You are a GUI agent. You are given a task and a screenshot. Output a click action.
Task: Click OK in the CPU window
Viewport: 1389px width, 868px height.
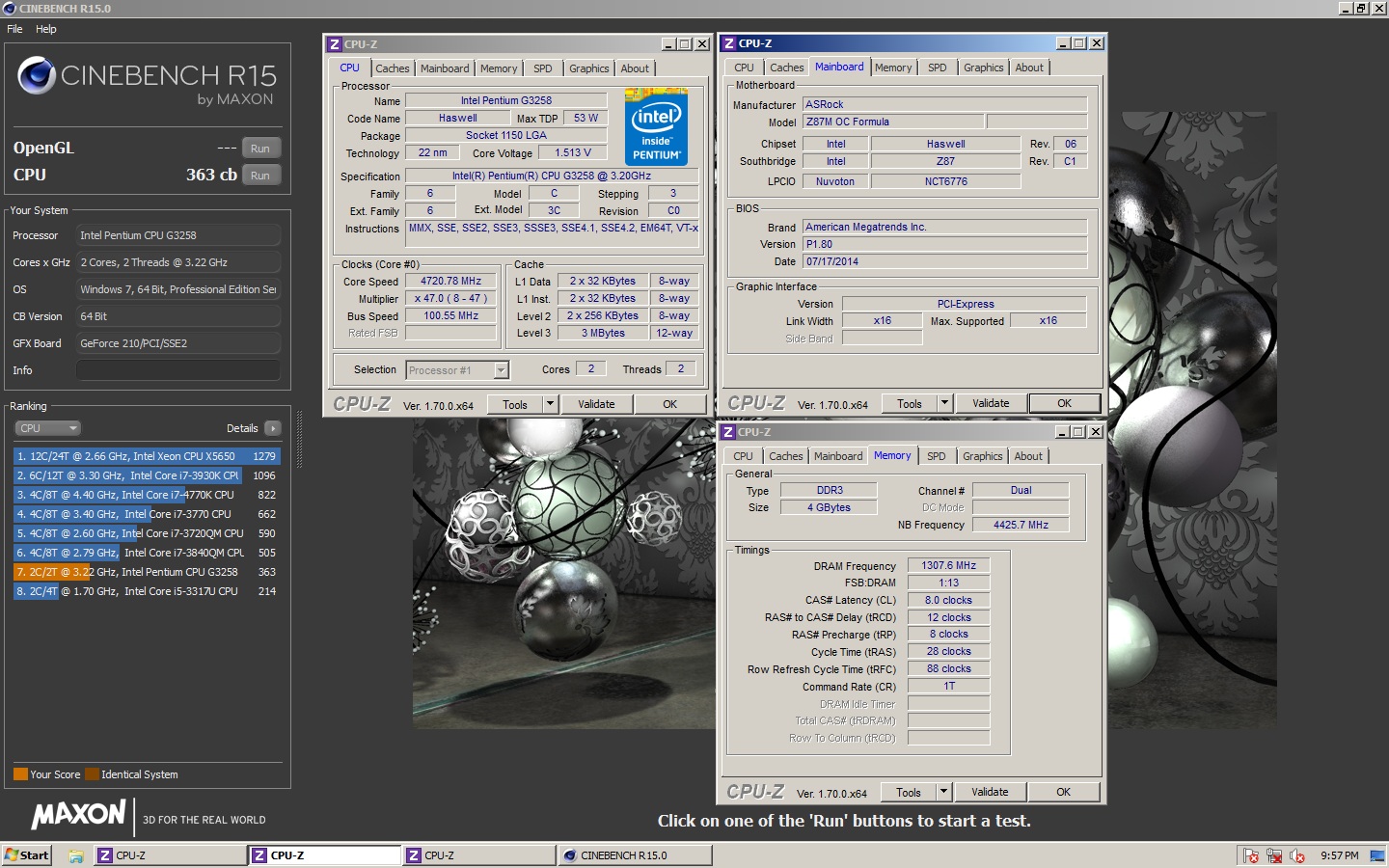670,404
